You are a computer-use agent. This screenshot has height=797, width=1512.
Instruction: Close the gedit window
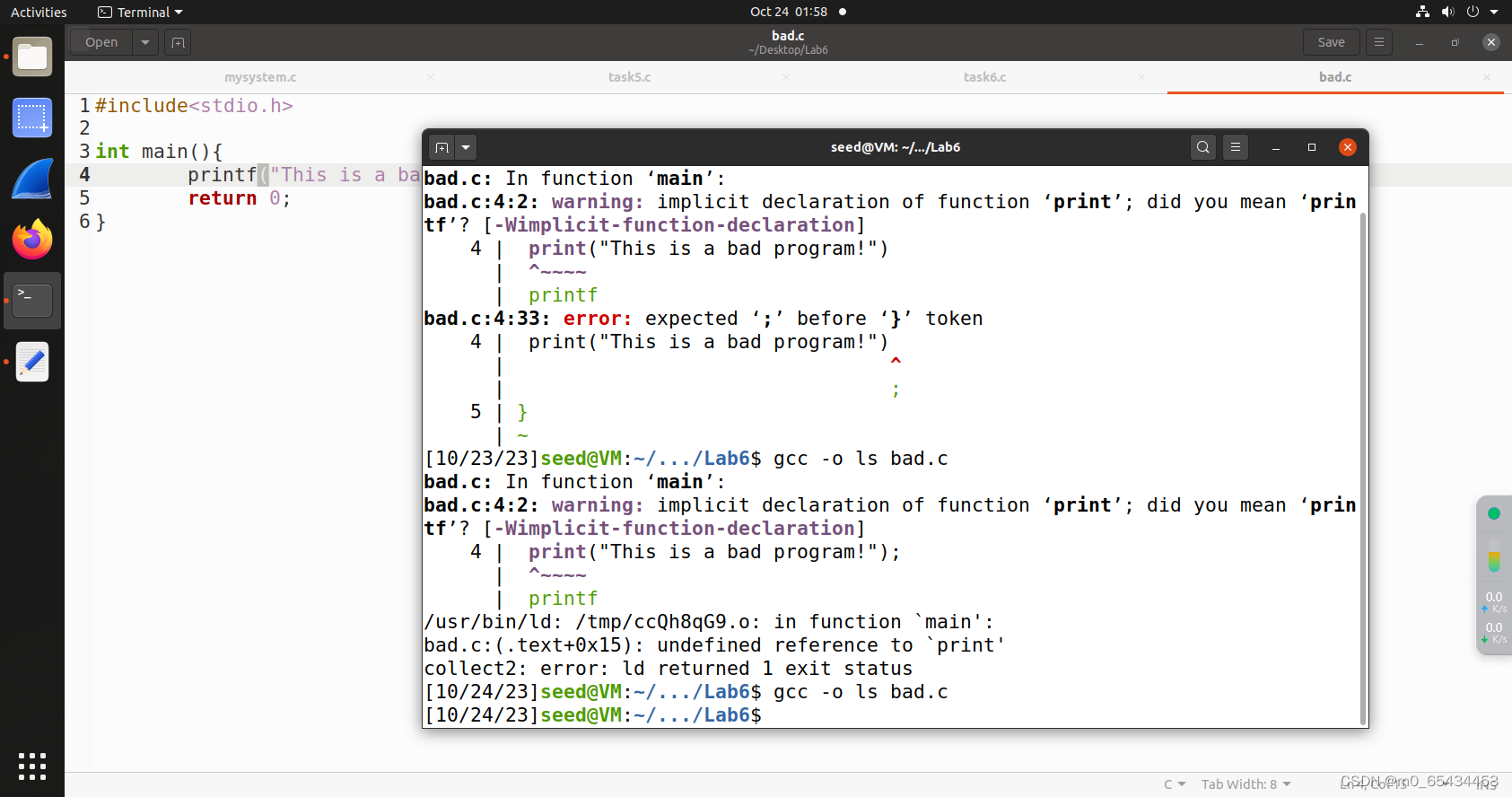(x=1491, y=42)
